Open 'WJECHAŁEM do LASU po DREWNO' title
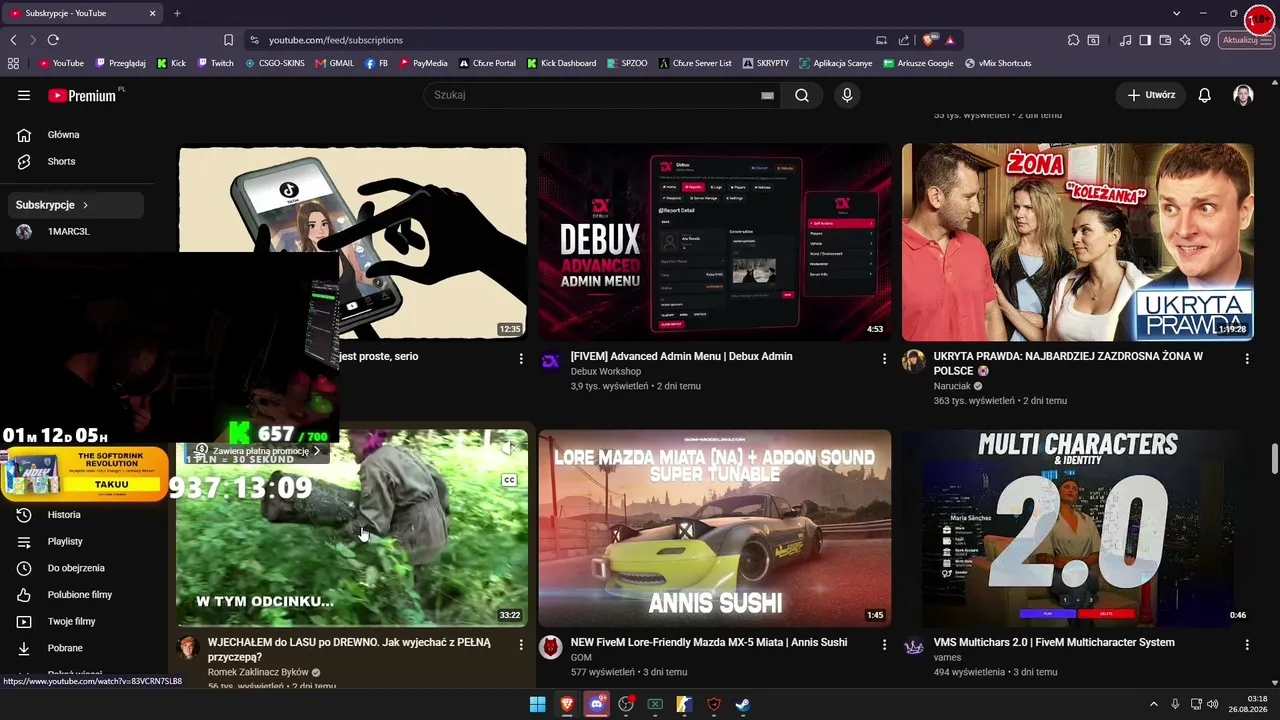Screen dimensions: 1280x720 click(x=349, y=650)
